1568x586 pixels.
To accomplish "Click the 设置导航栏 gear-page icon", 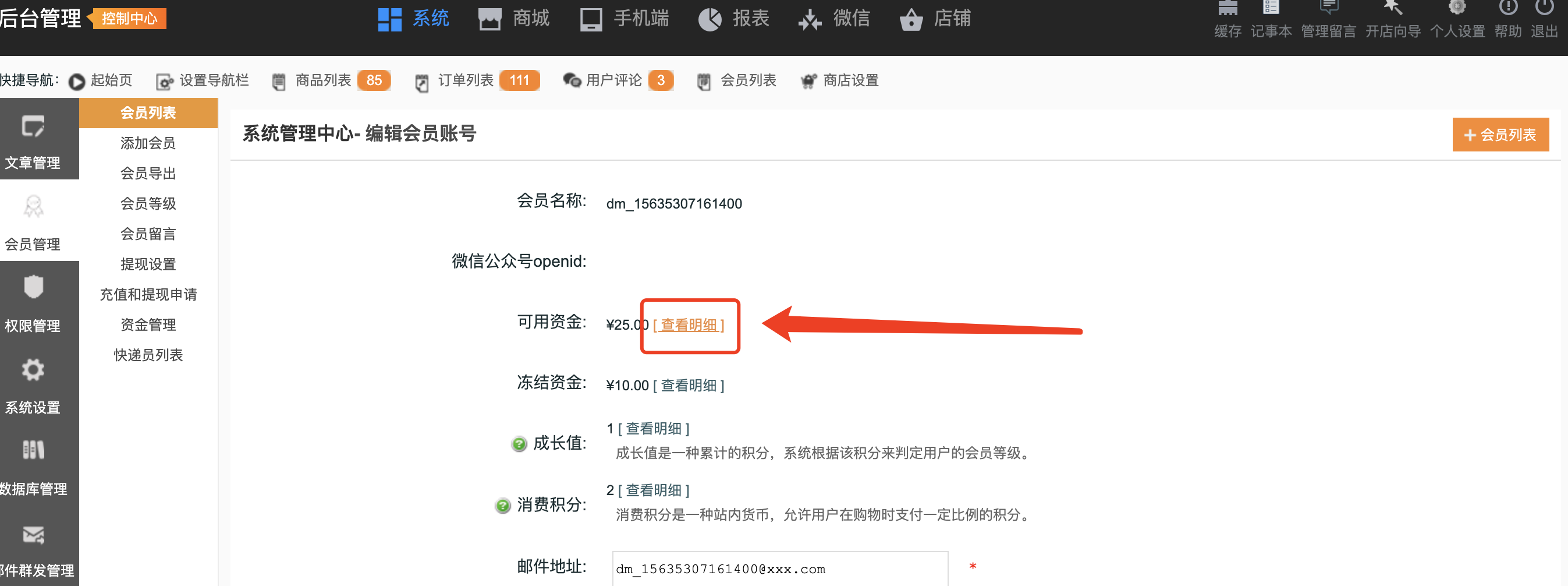I will click(x=164, y=82).
